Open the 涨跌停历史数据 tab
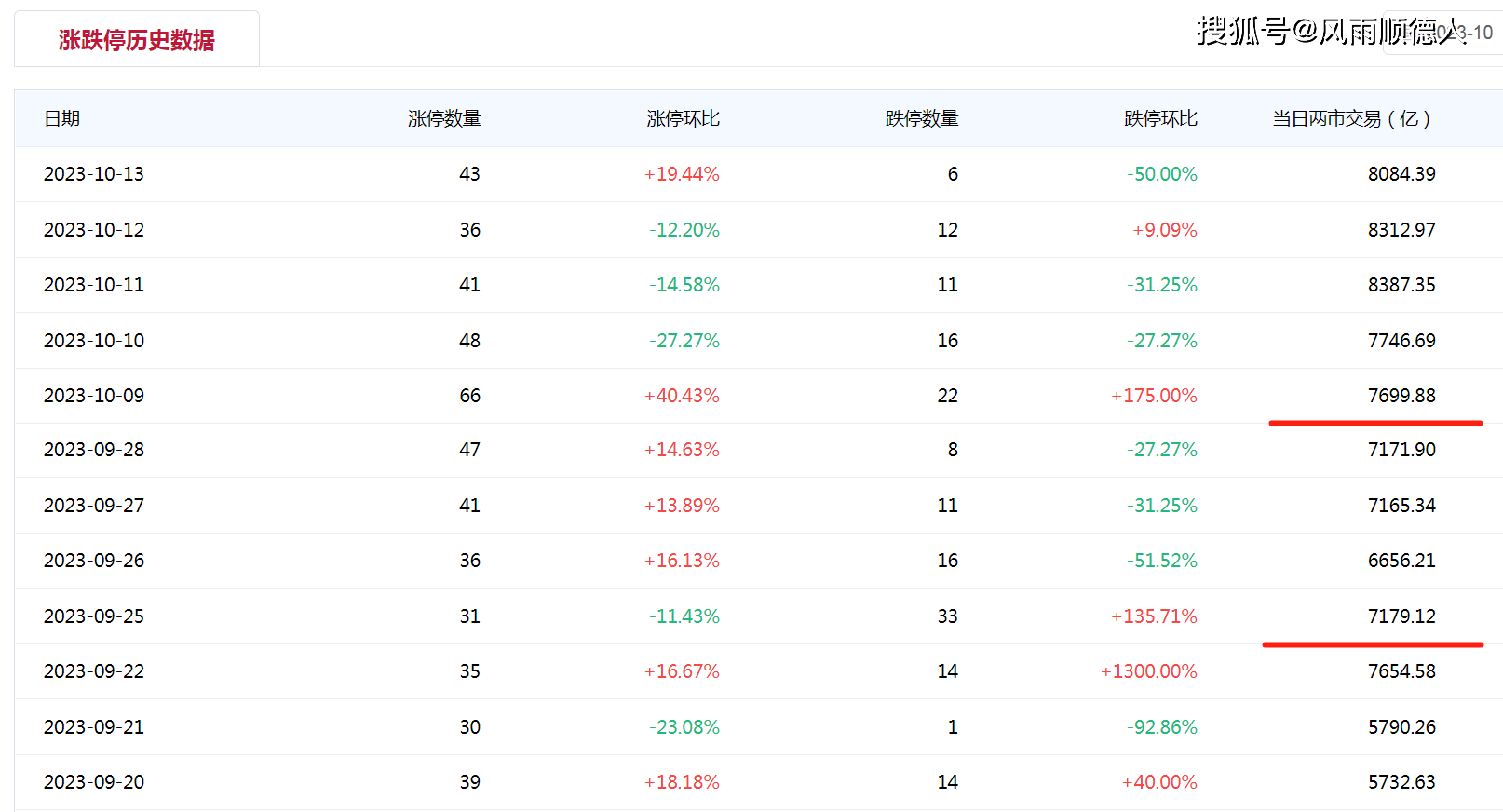 click(136, 40)
